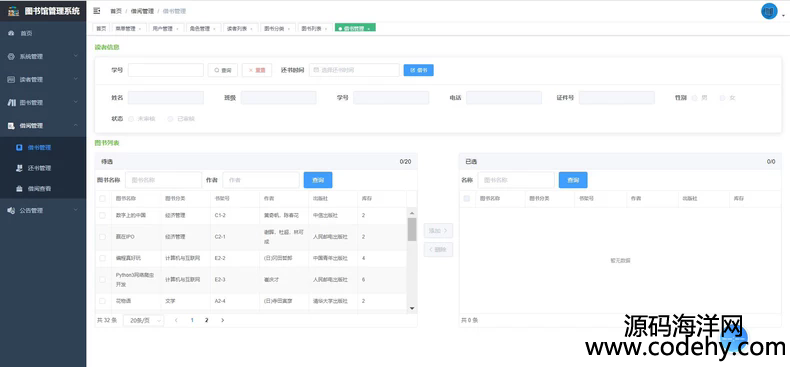Click the book table scrollbar thumb
This screenshot has width=790, height=367.
point(412,229)
